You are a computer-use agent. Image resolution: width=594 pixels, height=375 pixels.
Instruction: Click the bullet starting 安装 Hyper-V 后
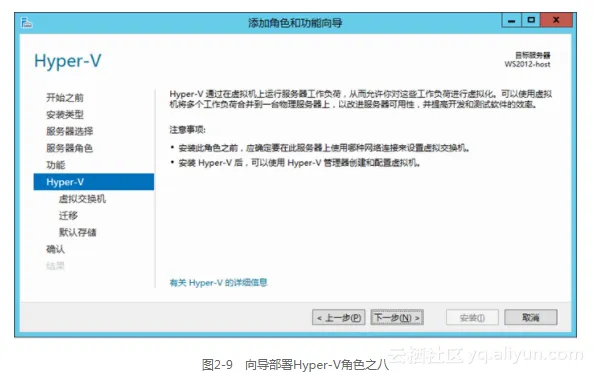coord(299,163)
